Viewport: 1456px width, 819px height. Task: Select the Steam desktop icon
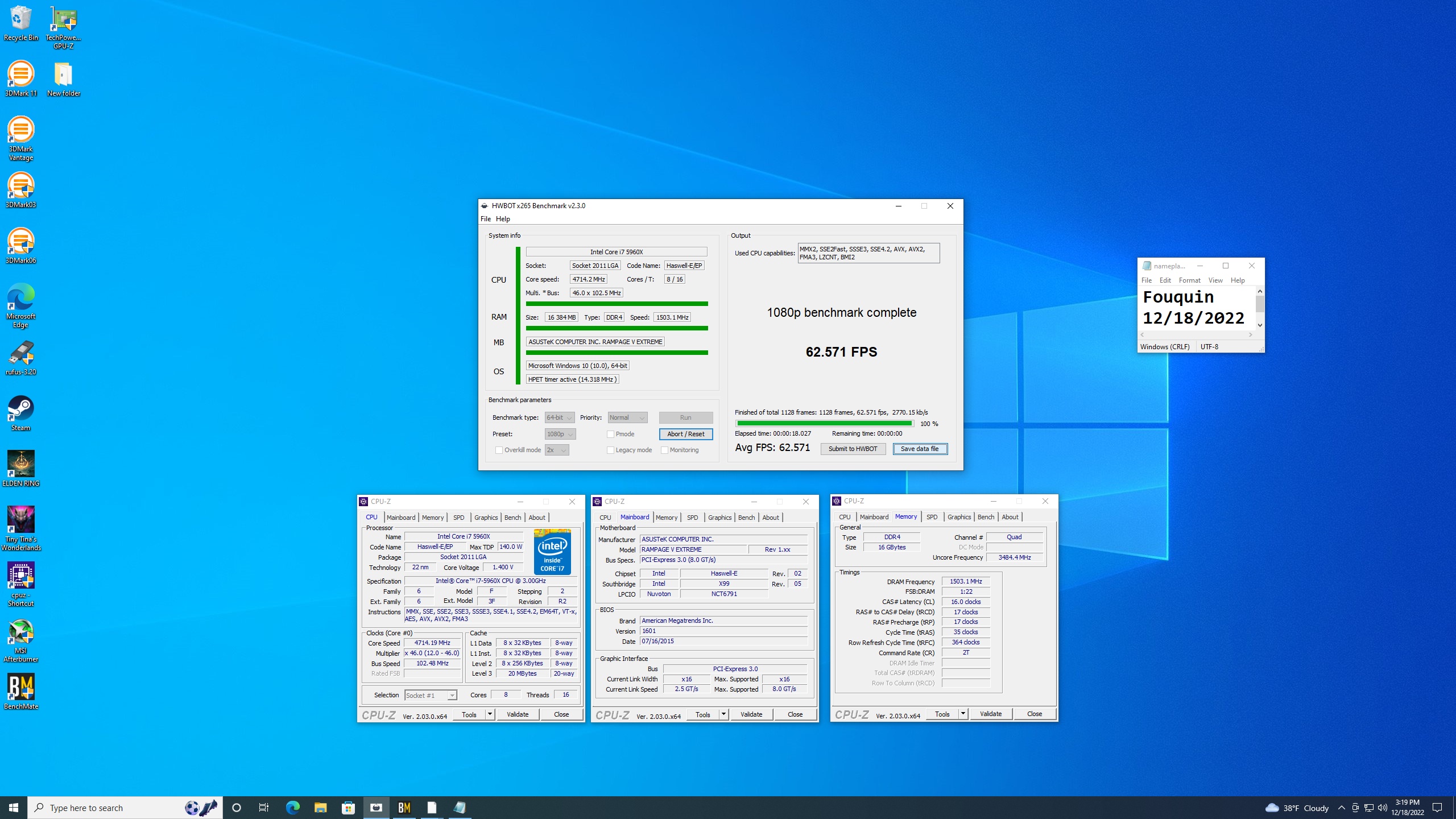point(21,413)
